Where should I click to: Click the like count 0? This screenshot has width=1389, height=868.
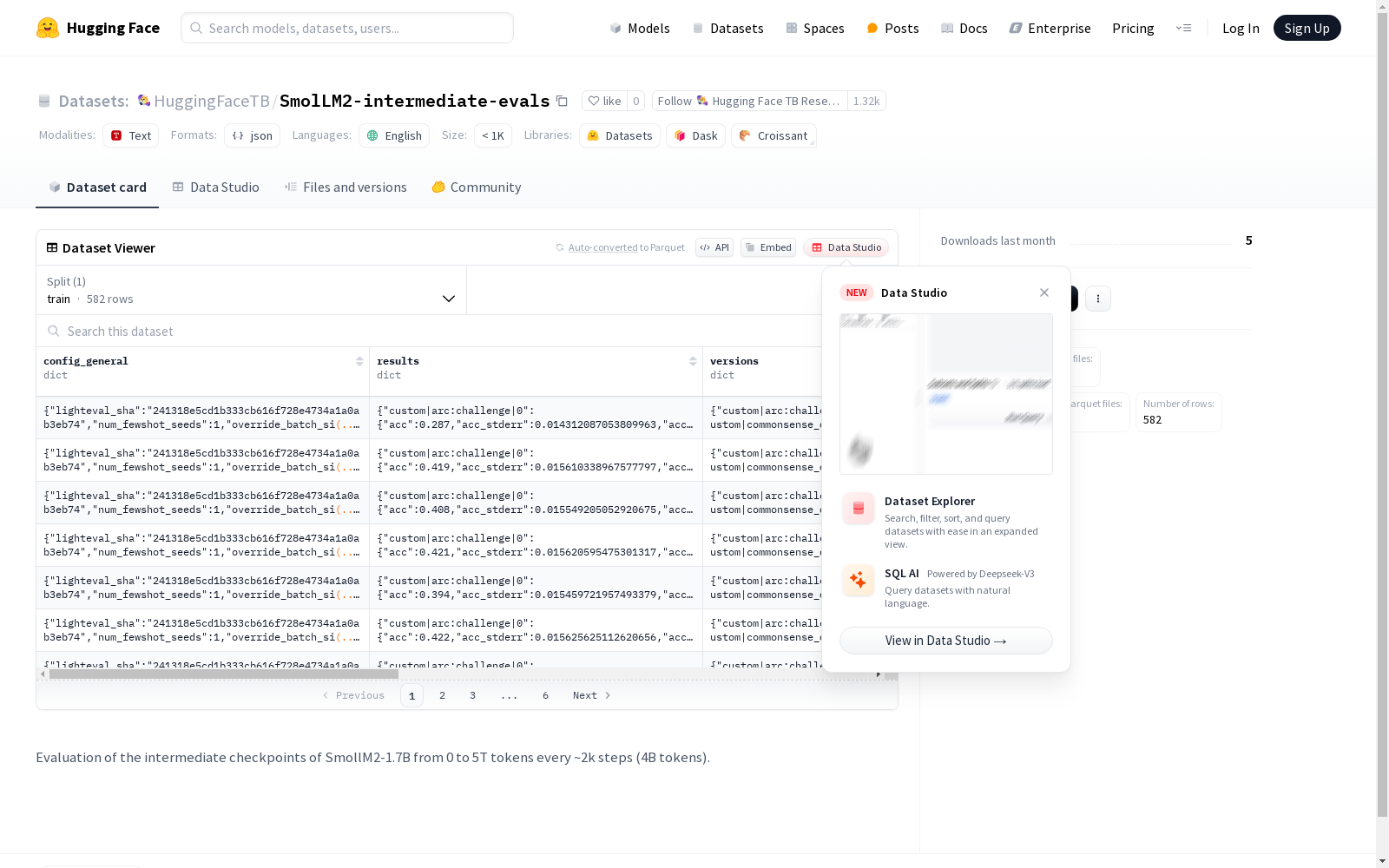(636, 101)
